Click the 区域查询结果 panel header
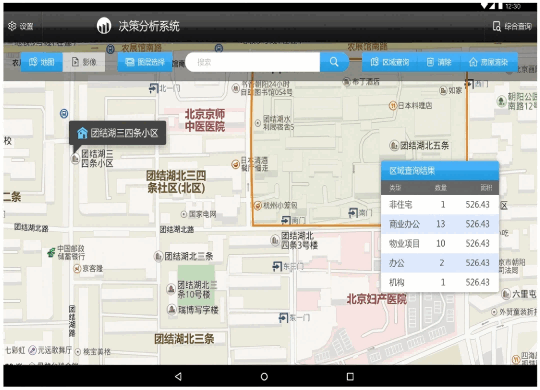The image size is (540, 390). 440,171
